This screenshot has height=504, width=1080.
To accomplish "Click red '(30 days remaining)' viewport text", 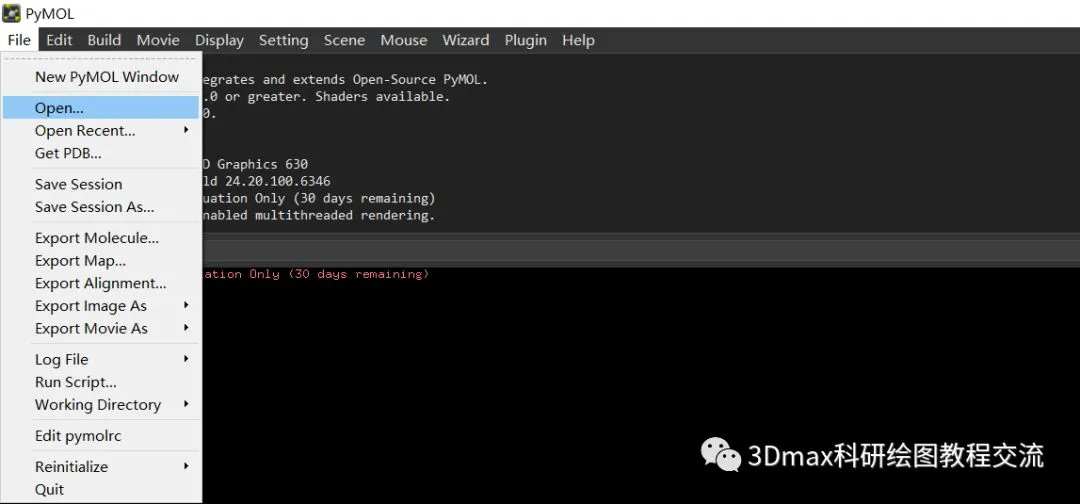I will [x=358, y=274].
